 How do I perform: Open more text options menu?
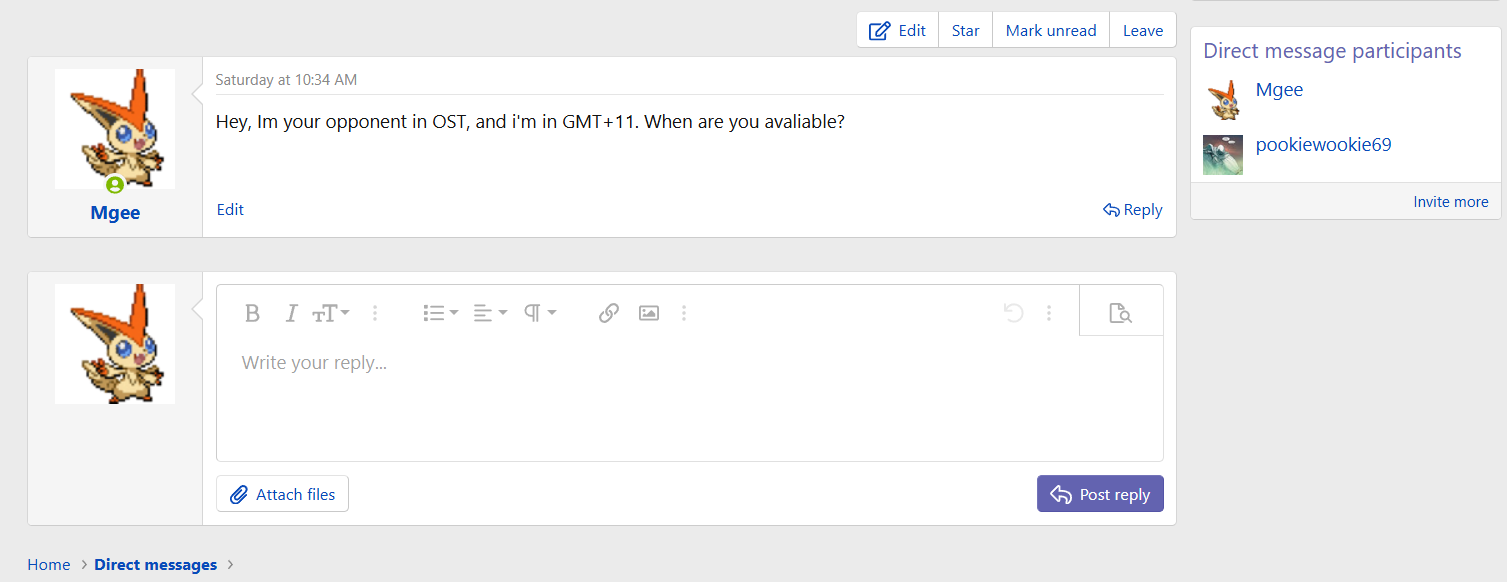tap(375, 313)
